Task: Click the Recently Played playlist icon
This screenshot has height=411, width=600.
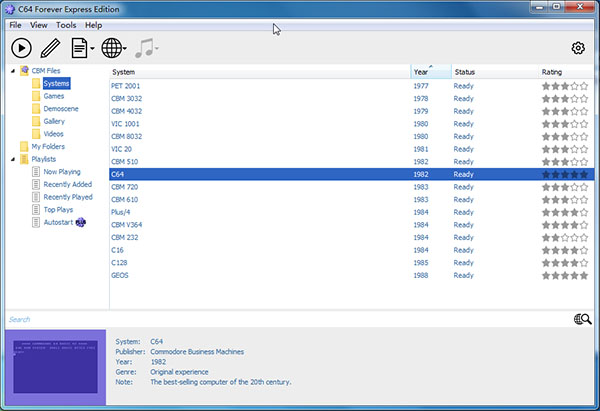Action: click(x=36, y=197)
